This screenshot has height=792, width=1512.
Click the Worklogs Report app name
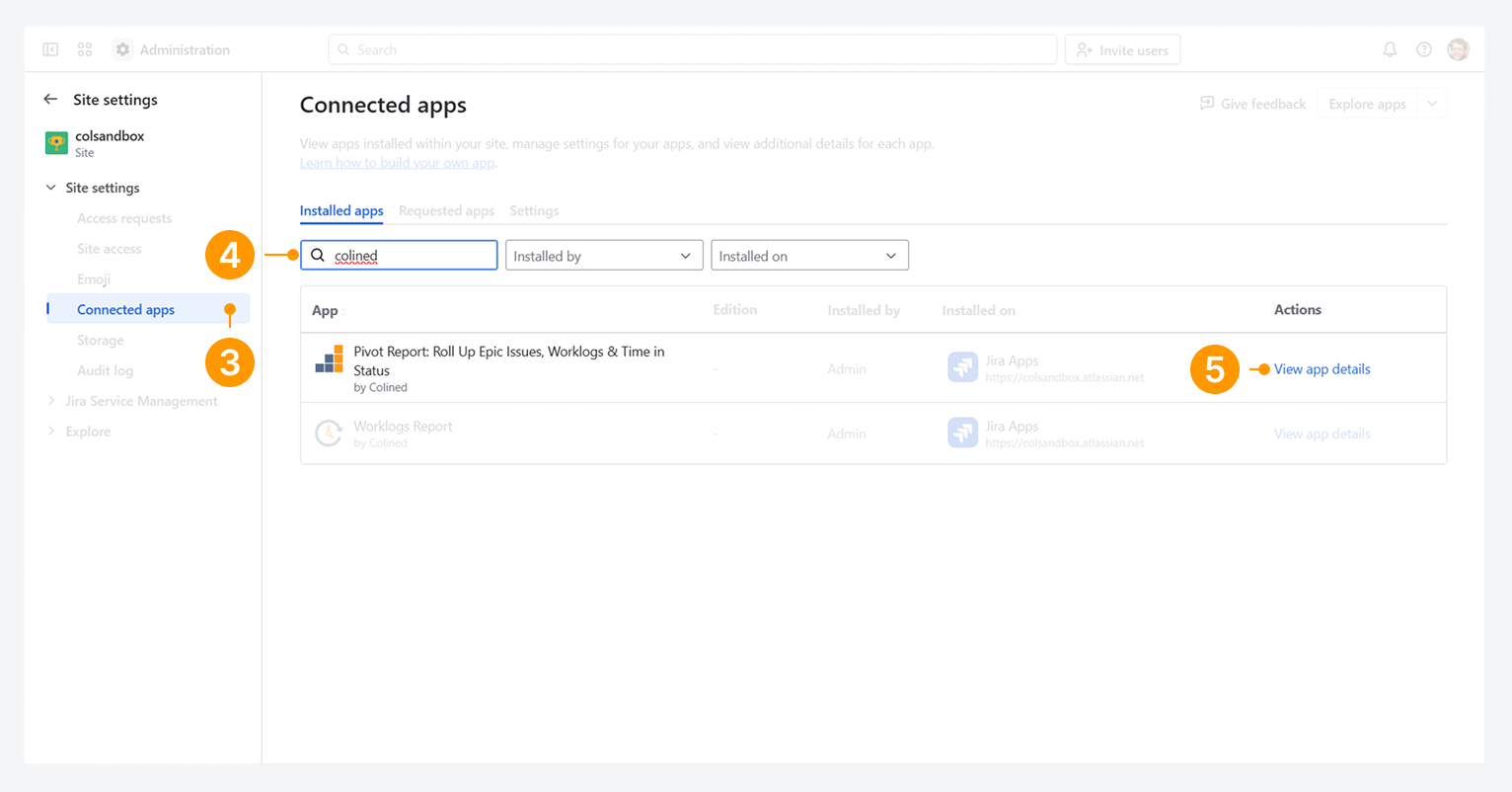(x=403, y=427)
